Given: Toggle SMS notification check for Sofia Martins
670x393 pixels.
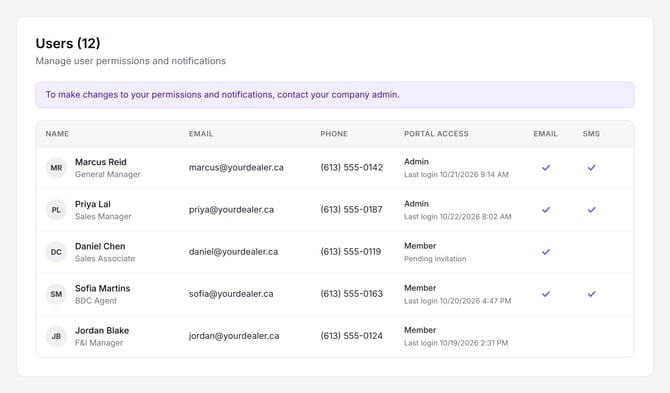Looking at the screenshot, I should (591, 294).
